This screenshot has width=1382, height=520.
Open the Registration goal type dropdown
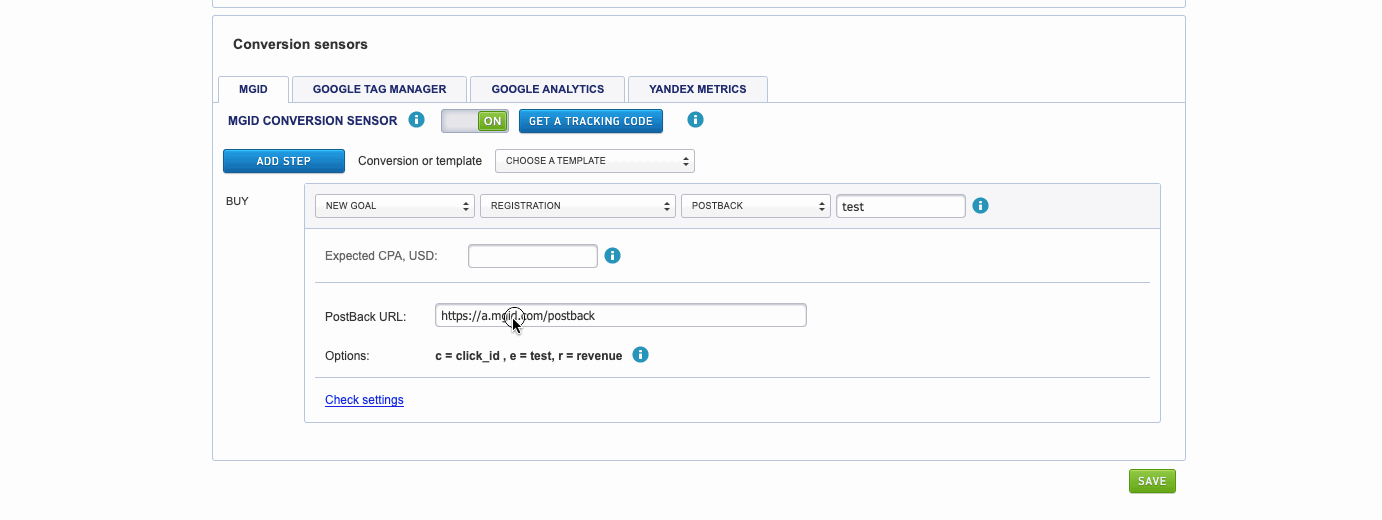click(577, 206)
